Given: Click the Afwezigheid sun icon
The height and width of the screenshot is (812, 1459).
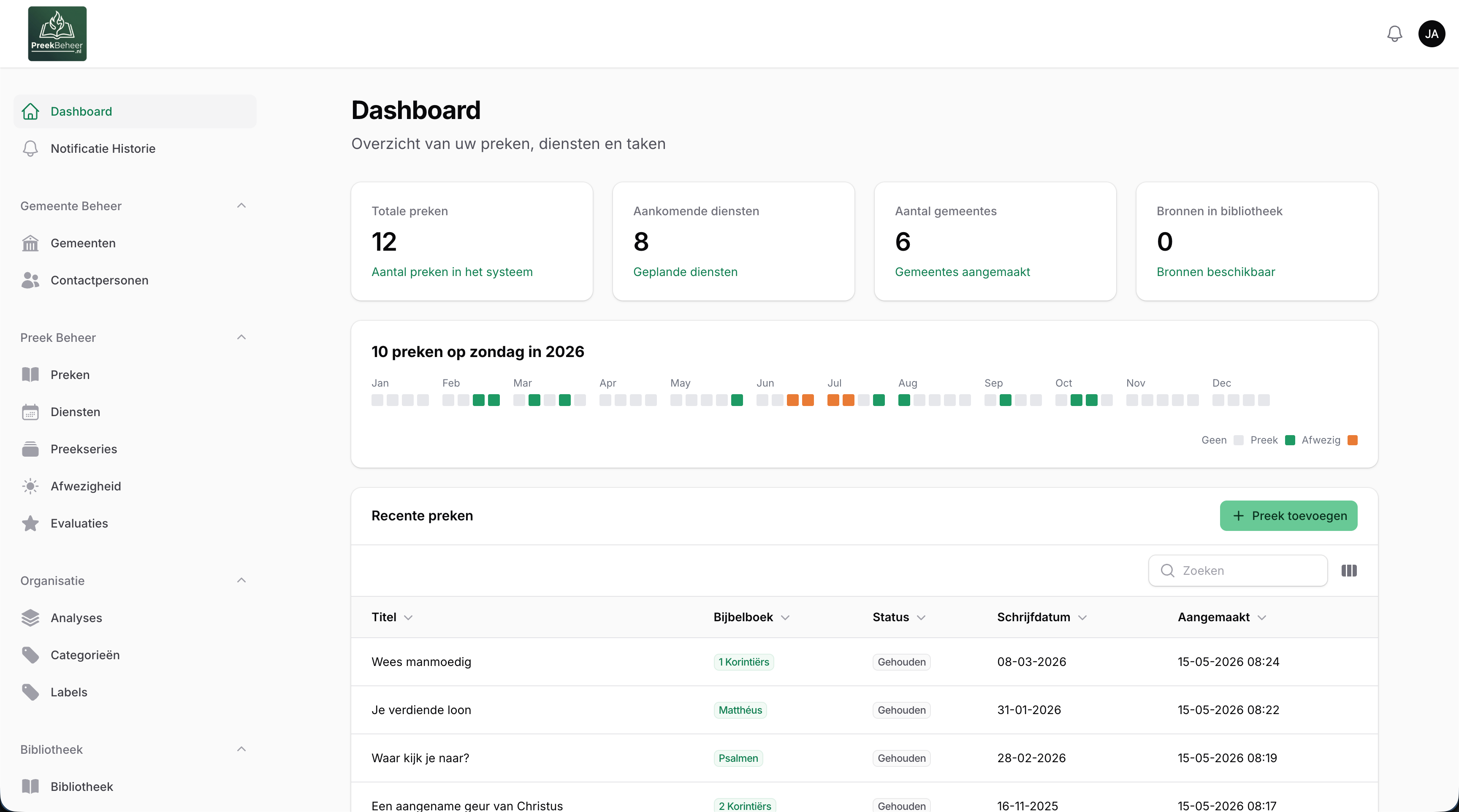Looking at the screenshot, I should point(30,486).
